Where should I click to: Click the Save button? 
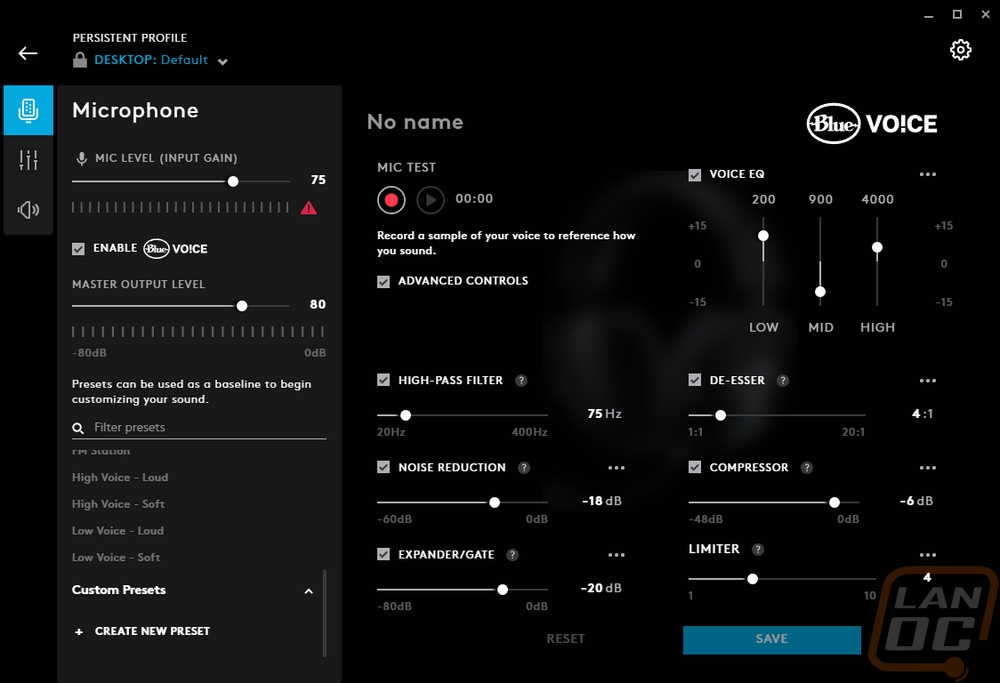[771, 639]
